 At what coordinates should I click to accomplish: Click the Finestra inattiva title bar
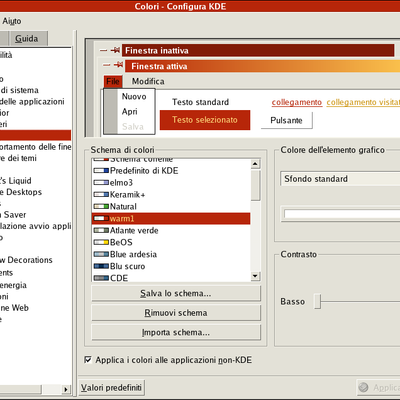[258, 51]
